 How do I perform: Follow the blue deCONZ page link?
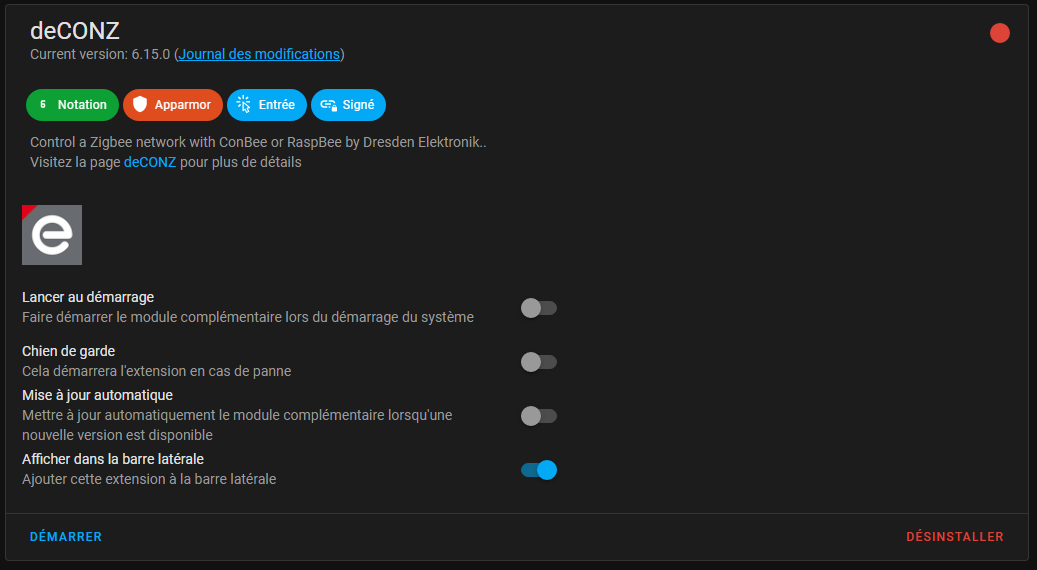[150, 162]
